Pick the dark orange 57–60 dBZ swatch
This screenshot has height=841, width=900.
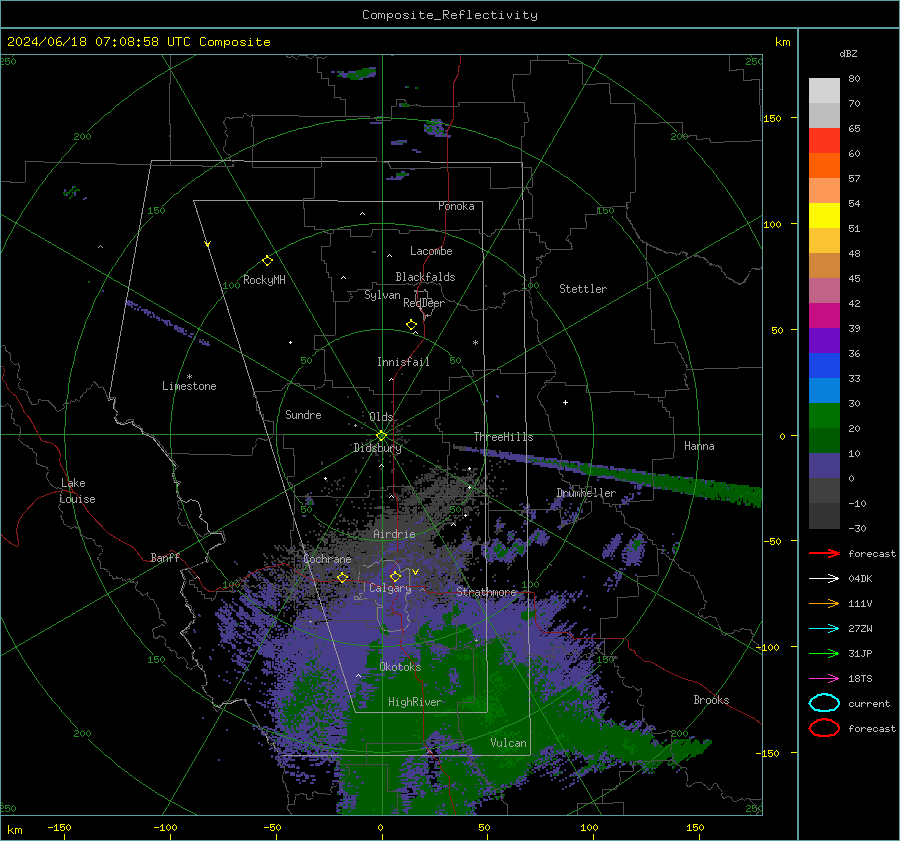[824, 166]
